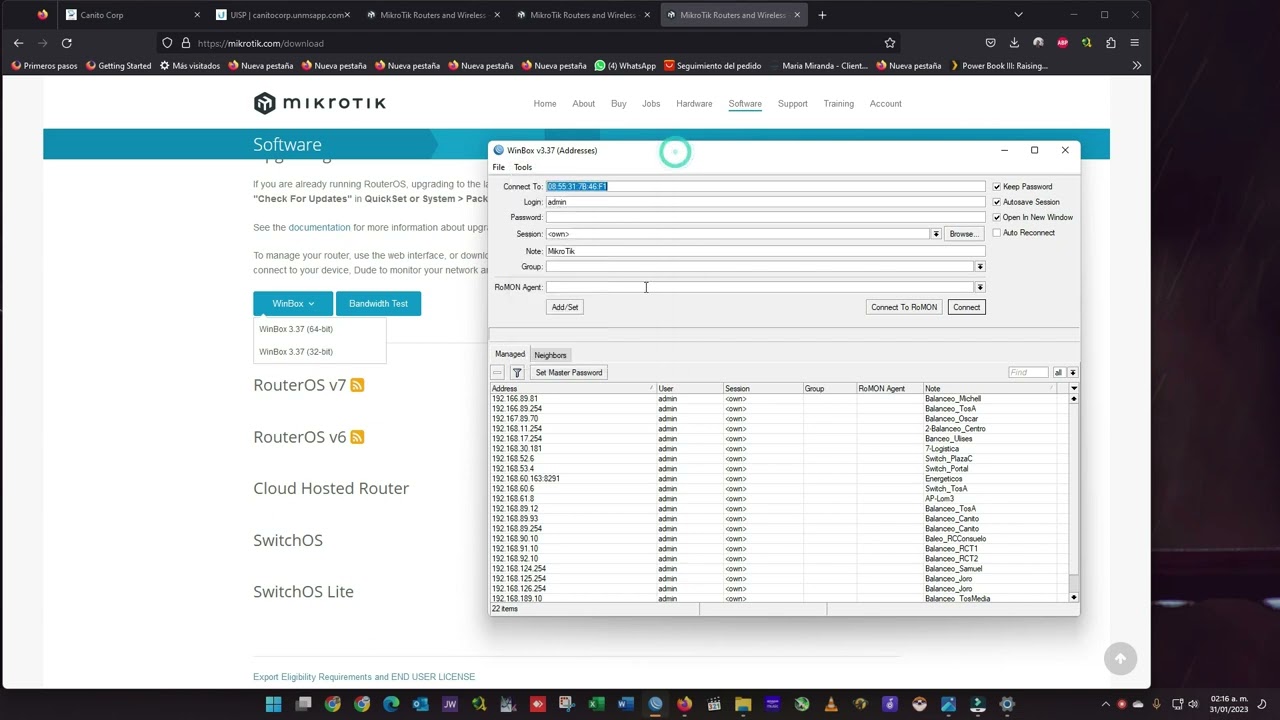Open Outlook from the taskbar
The height and width of the screenshot is (720, 1280).
click(420, 704)
